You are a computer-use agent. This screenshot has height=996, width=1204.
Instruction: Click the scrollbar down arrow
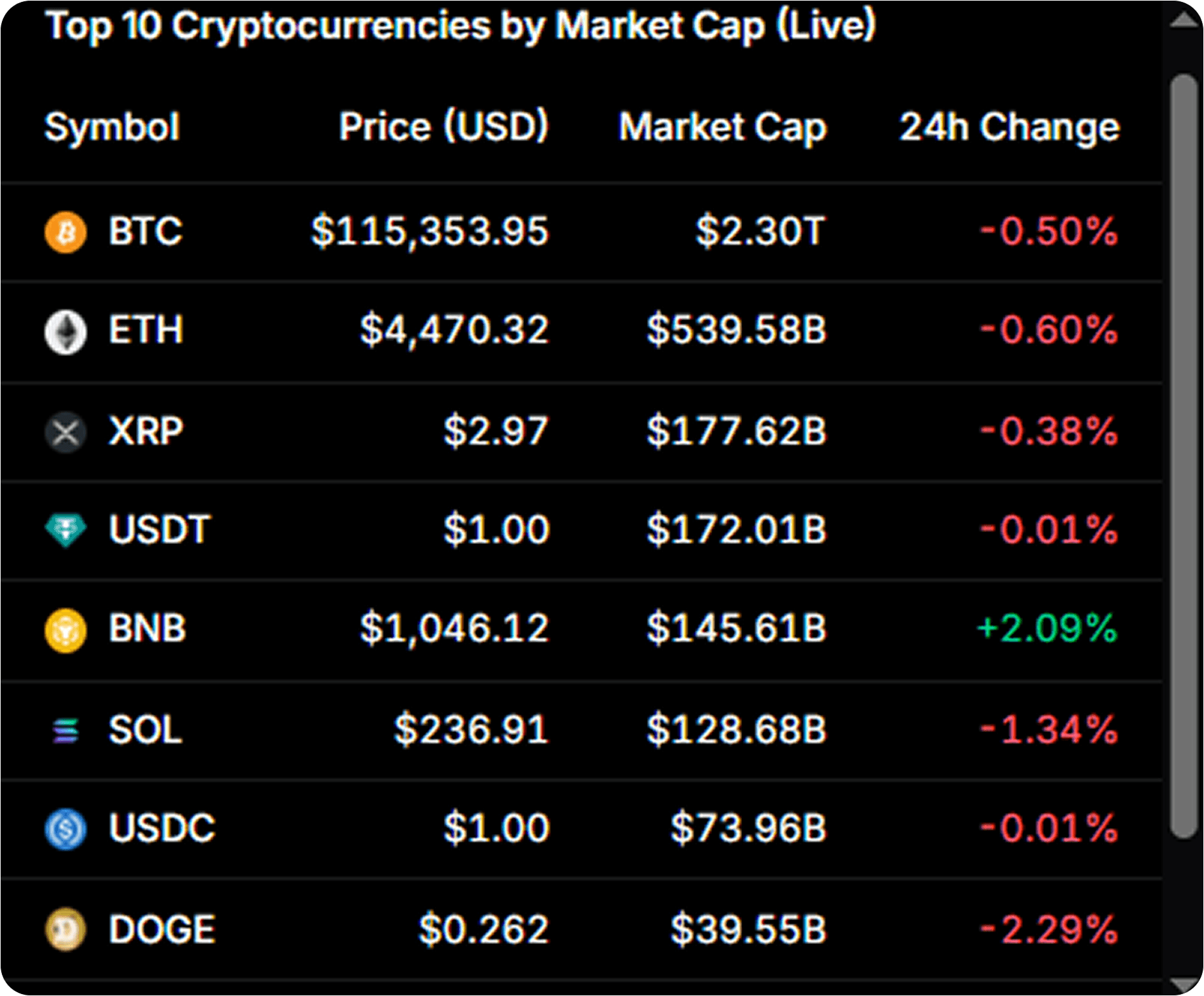(1184, 985)
